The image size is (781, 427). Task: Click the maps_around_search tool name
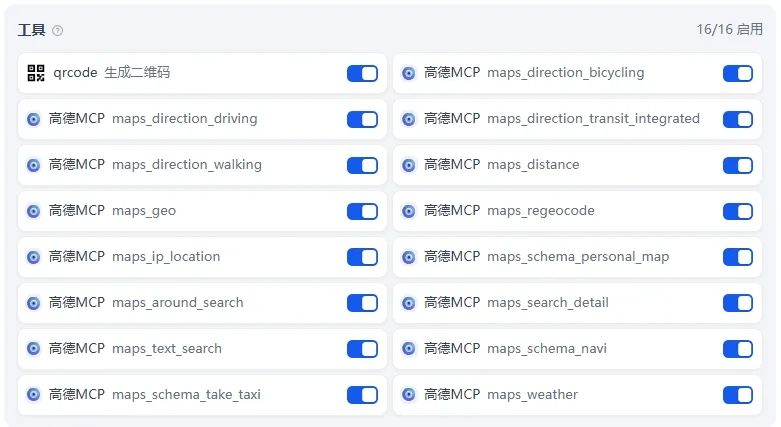coord(177,303)
